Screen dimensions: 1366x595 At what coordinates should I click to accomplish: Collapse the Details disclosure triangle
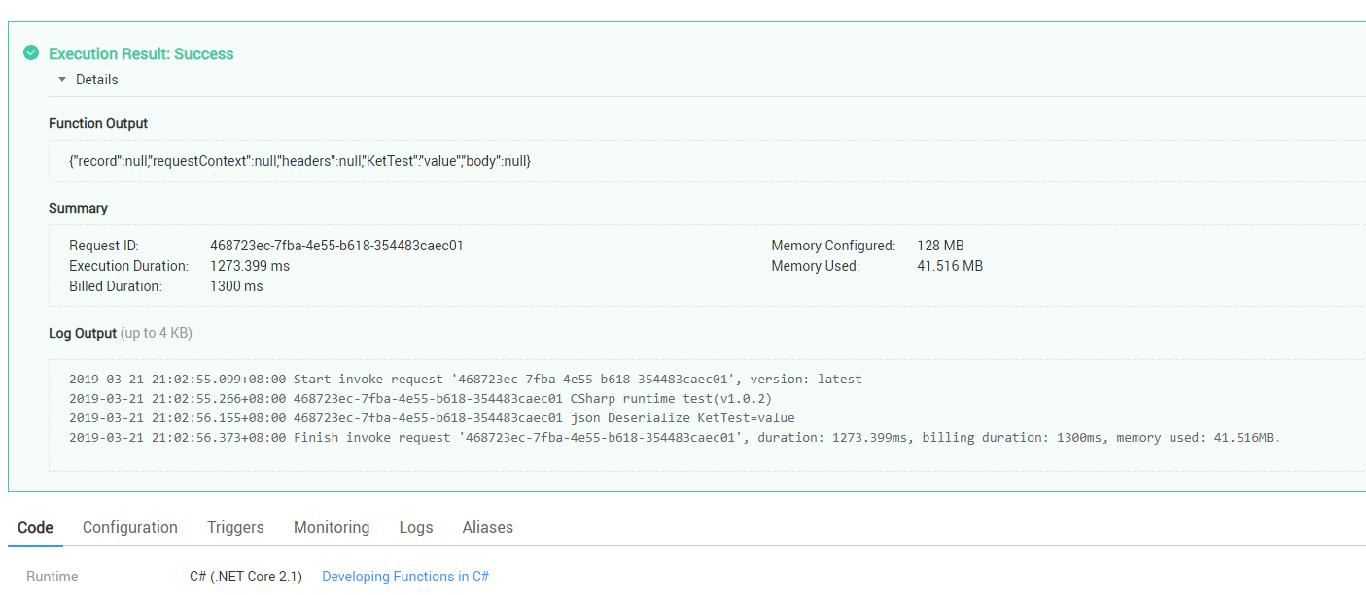(62, 80)
